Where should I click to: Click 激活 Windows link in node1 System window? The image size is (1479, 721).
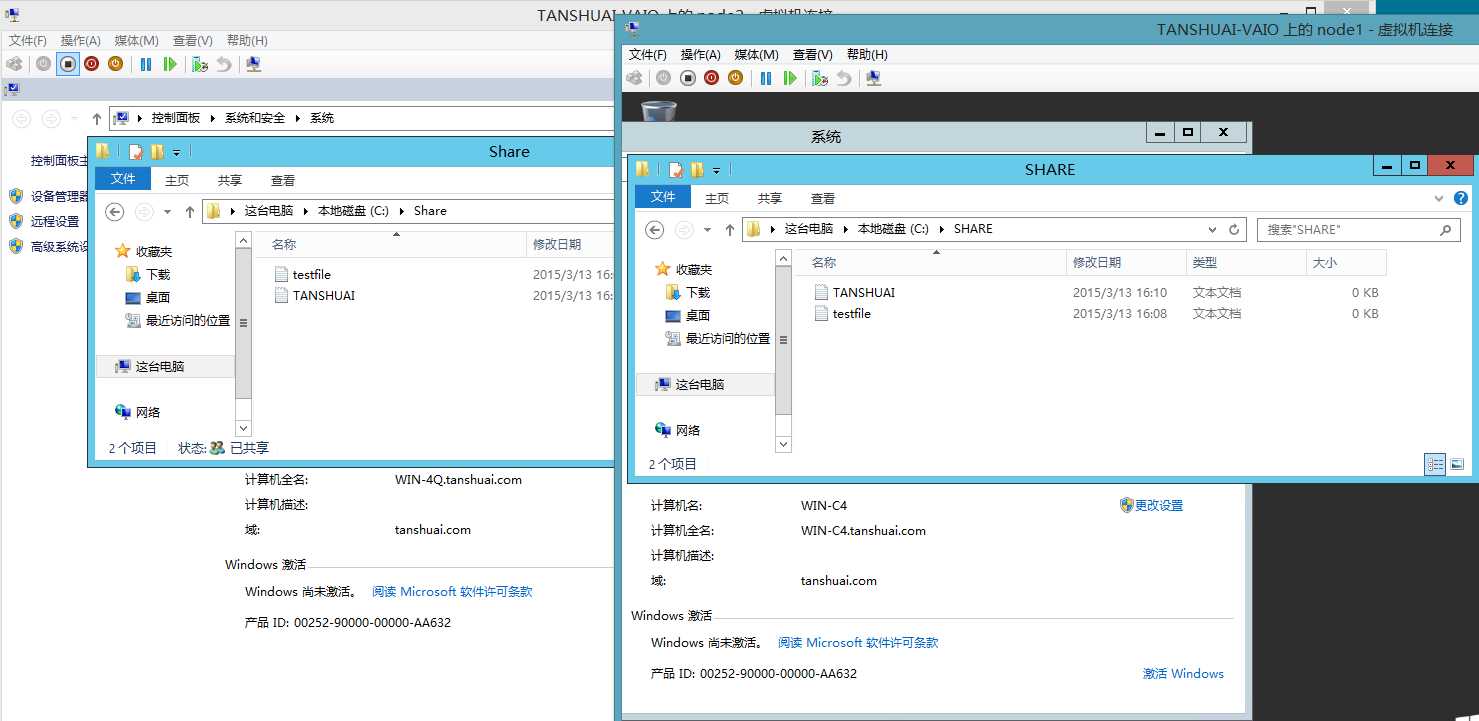[1183, 674]
